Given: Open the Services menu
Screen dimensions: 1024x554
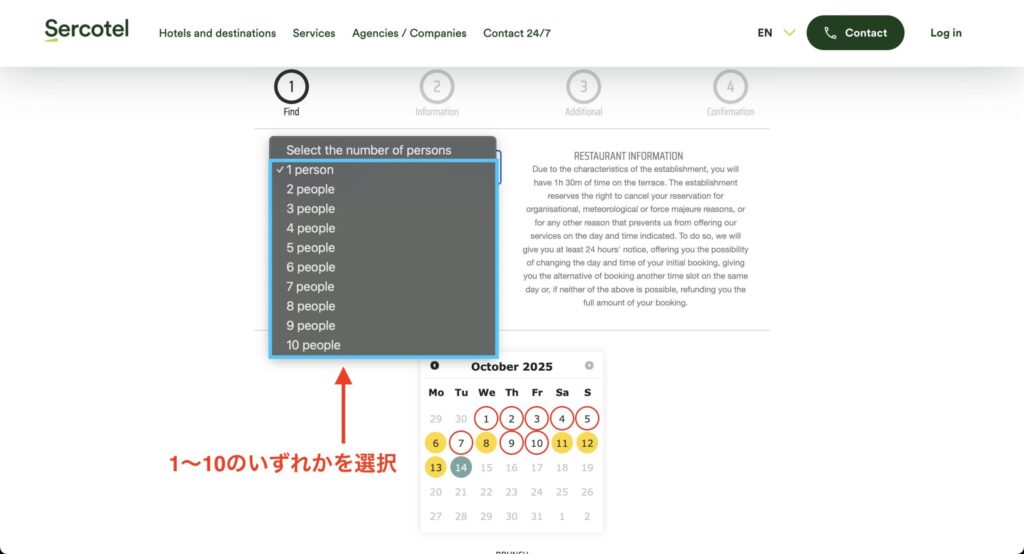Looking at the screenshot, I should (x=314, y=33).
